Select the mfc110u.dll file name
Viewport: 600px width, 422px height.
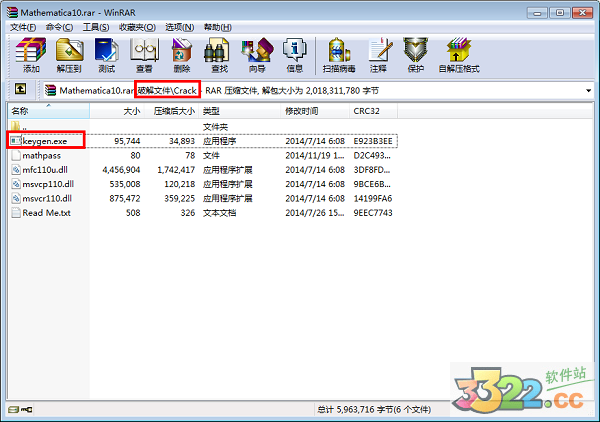(45, 170)
